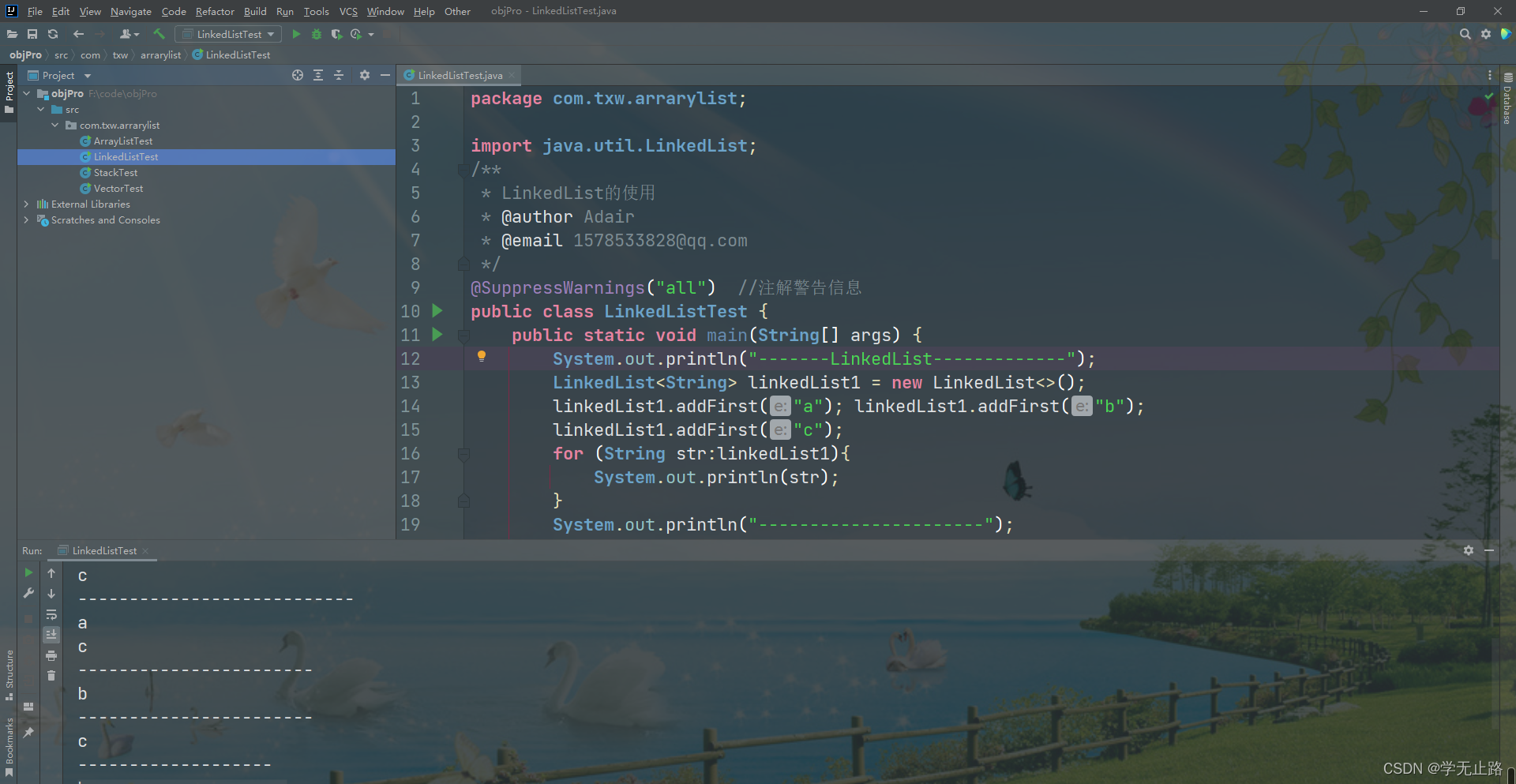Image resolution: width=1516 pixels, height=784 pixels.
Task: Select the LinkedListTest tab in Run panel
Action: (x=104, y=550)
